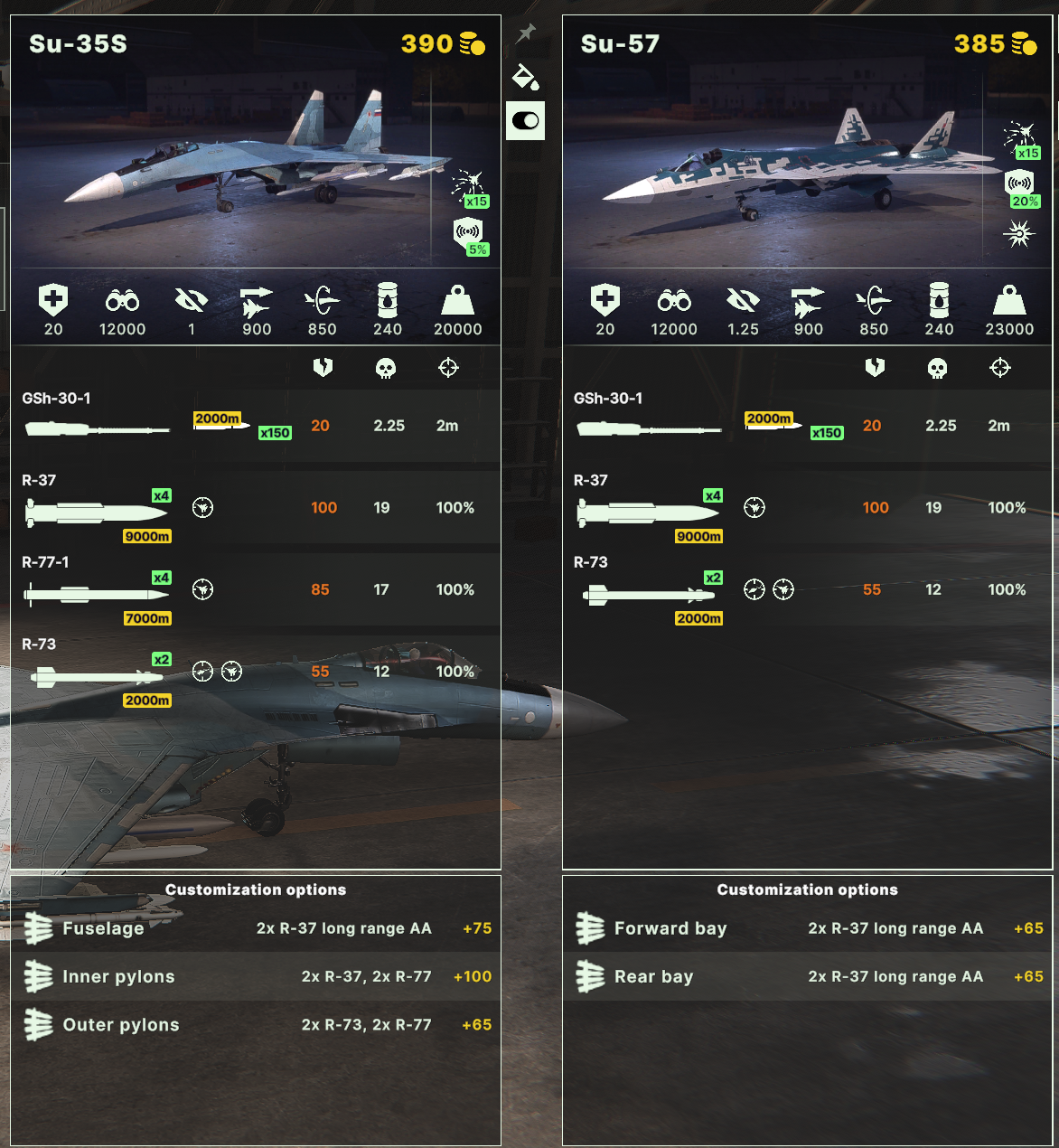
Task: Click the Su-35S flares x15 icon
Action: click(470, 189)
